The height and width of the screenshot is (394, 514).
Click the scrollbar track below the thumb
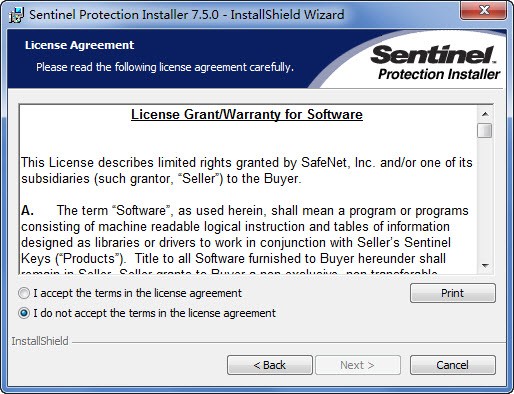(x=485, y=198)
